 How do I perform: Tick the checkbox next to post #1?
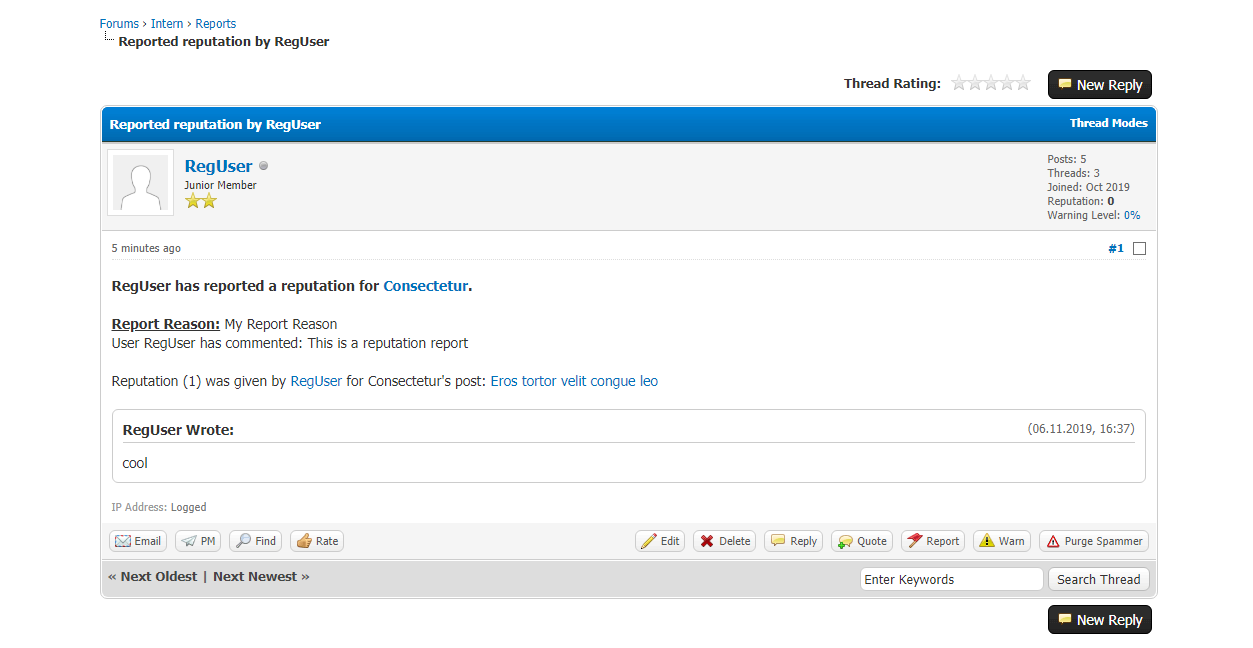point(1139,249)
